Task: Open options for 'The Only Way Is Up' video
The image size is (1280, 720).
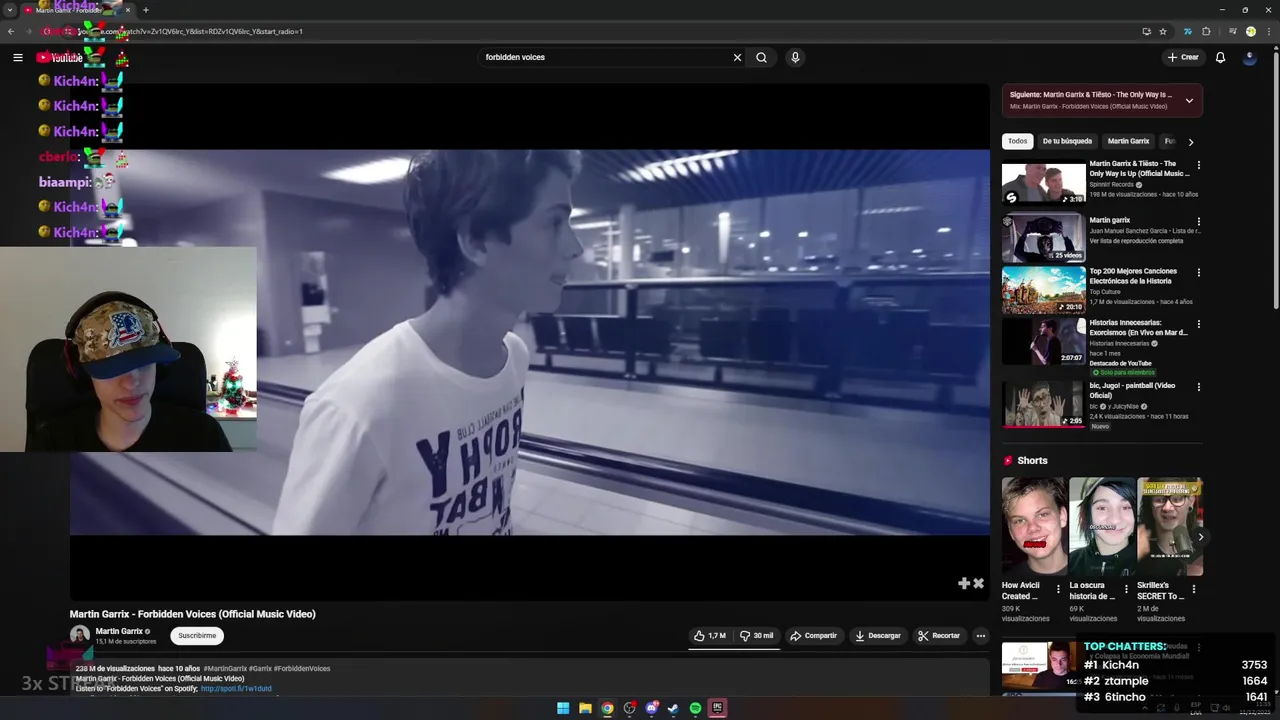Action: coord(1198,165)
